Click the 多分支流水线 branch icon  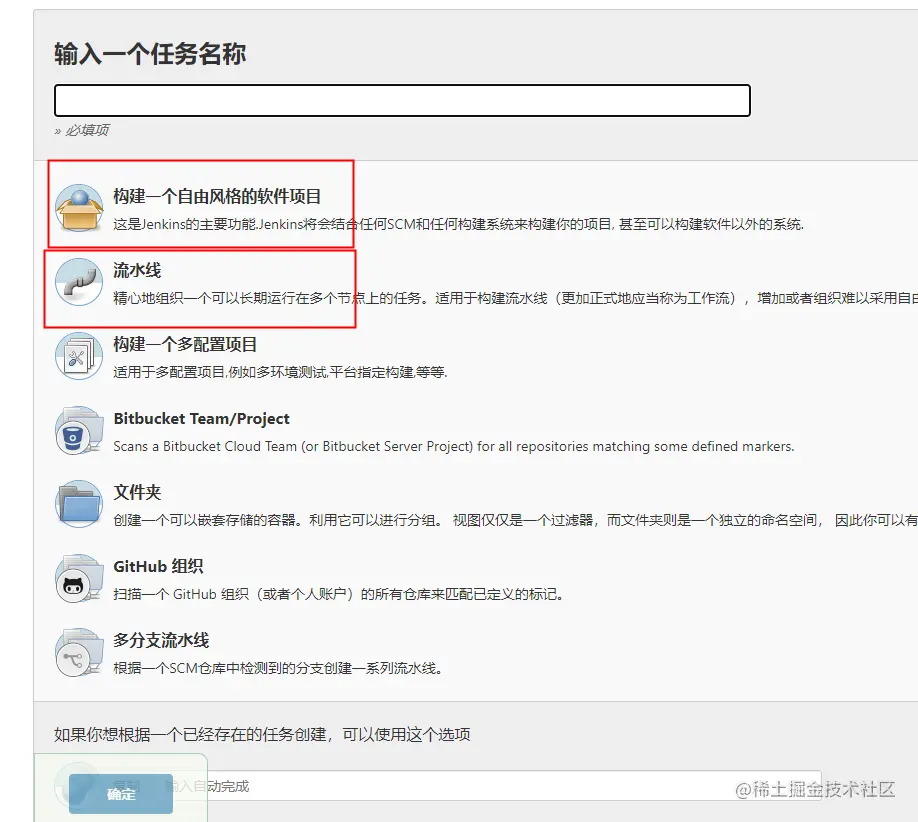tap(79, 652)
